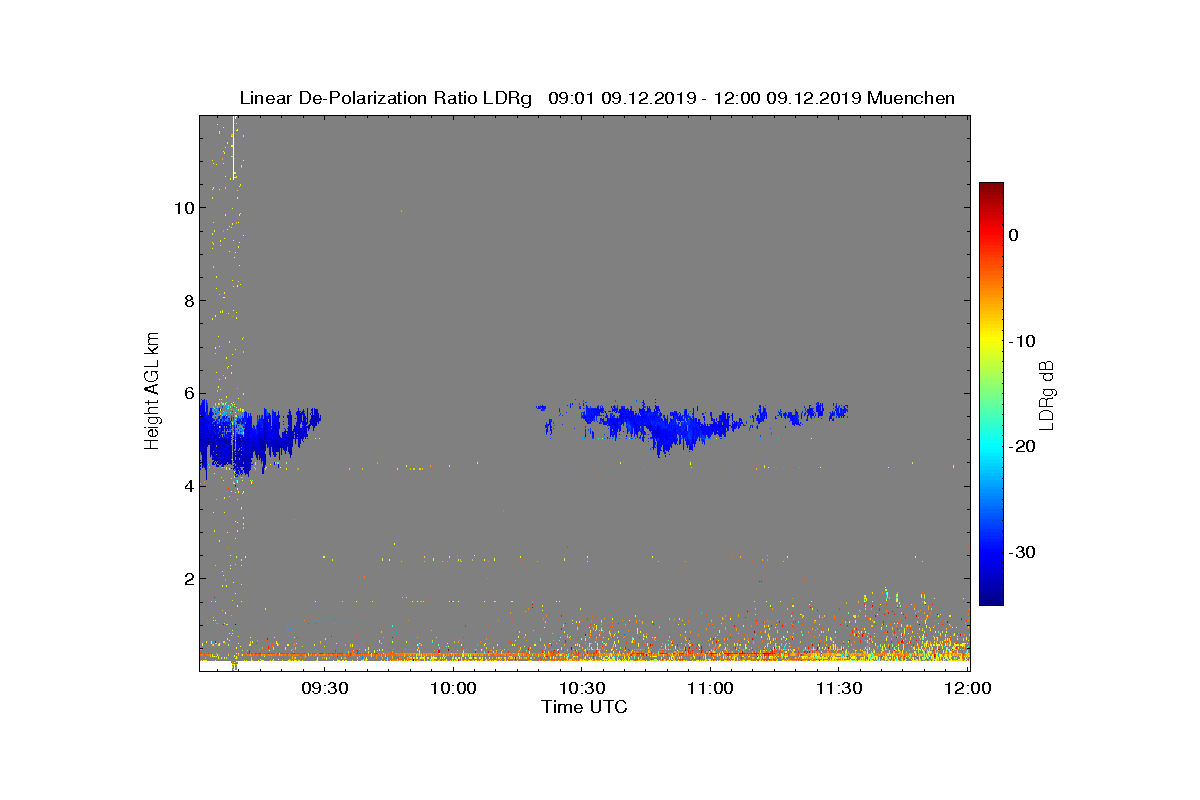Click the colorbar tick label "0"
Screen dimensions: 1200x800
point(1013,235)
